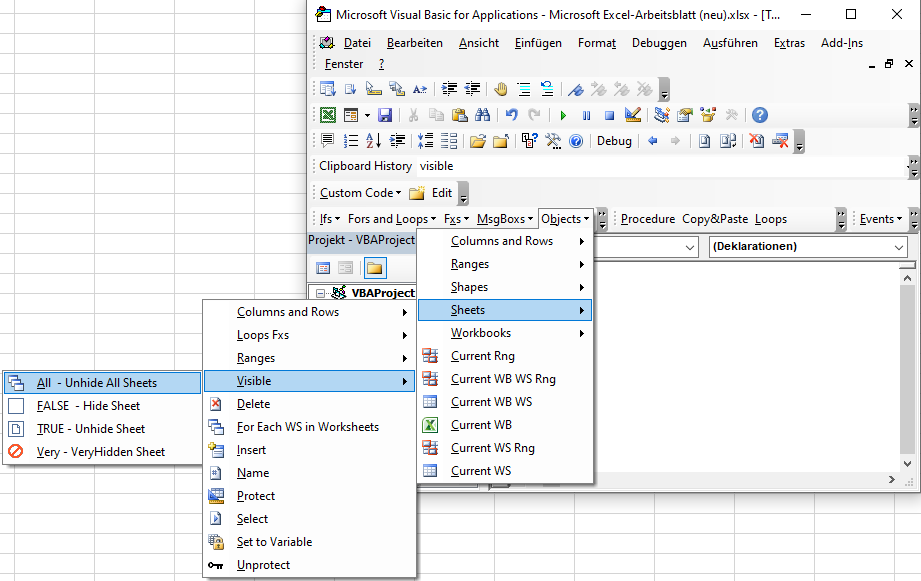Open the (Deklarationen) procedure combo box

[x=808, y=247]
